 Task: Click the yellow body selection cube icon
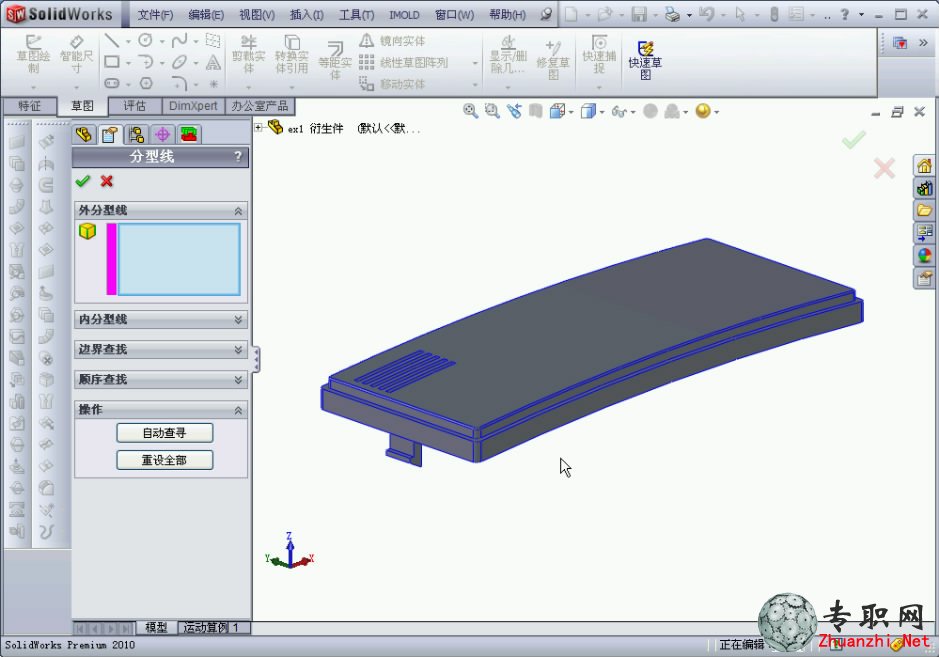(x=87, y=231)
